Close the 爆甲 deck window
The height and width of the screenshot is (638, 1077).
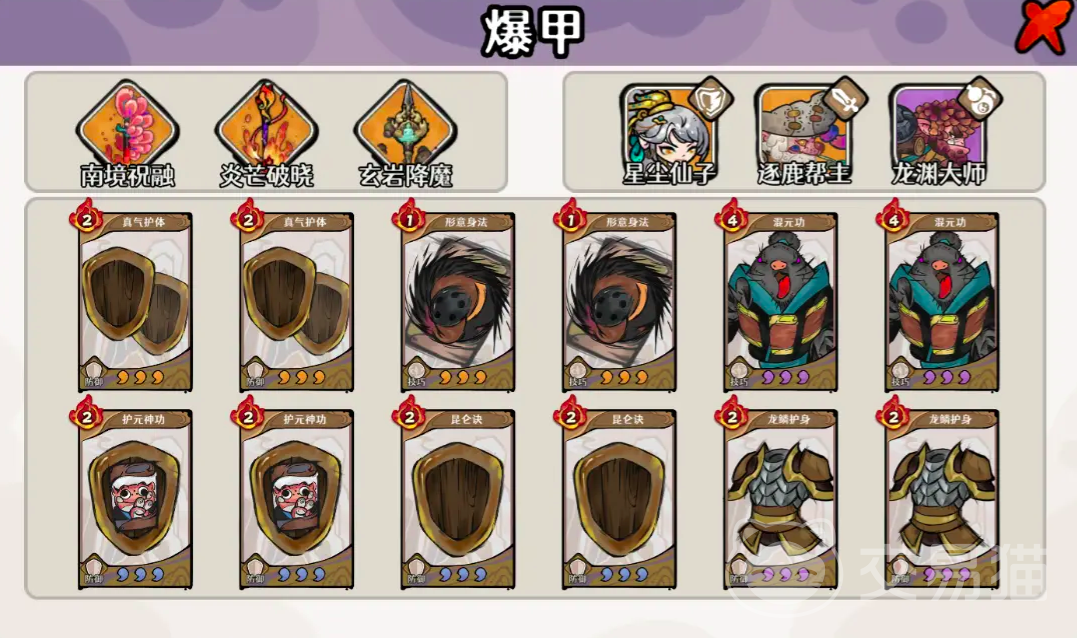pyautogui.click(x=1043, y=27)
